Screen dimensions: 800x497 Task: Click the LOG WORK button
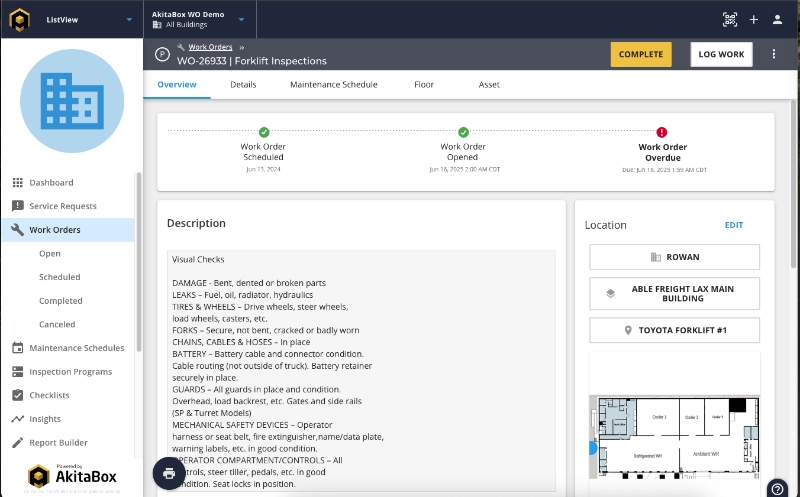coord(721,54)
